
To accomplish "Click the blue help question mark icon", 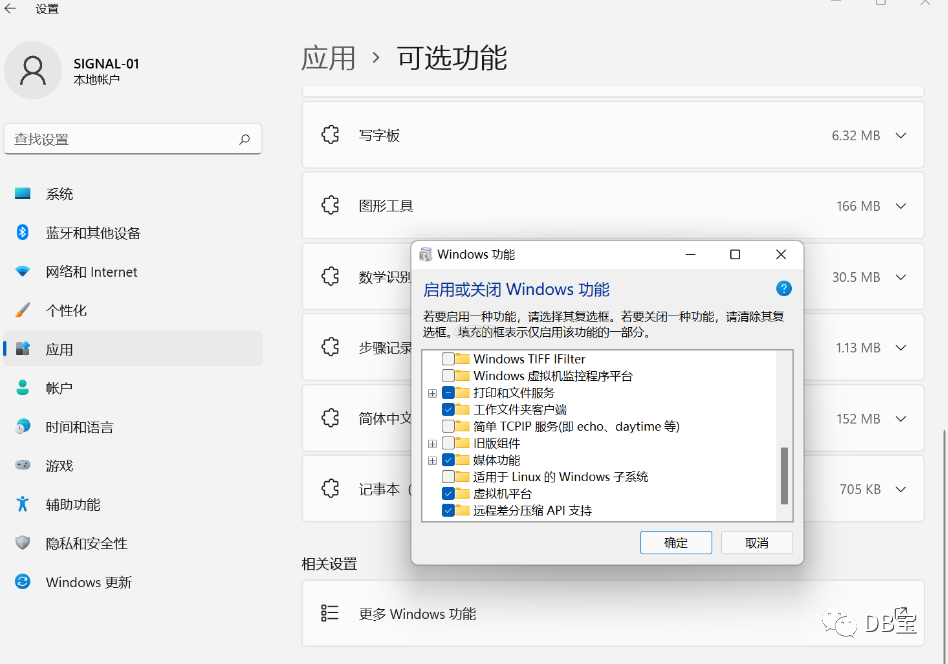I will coord(784,288).
